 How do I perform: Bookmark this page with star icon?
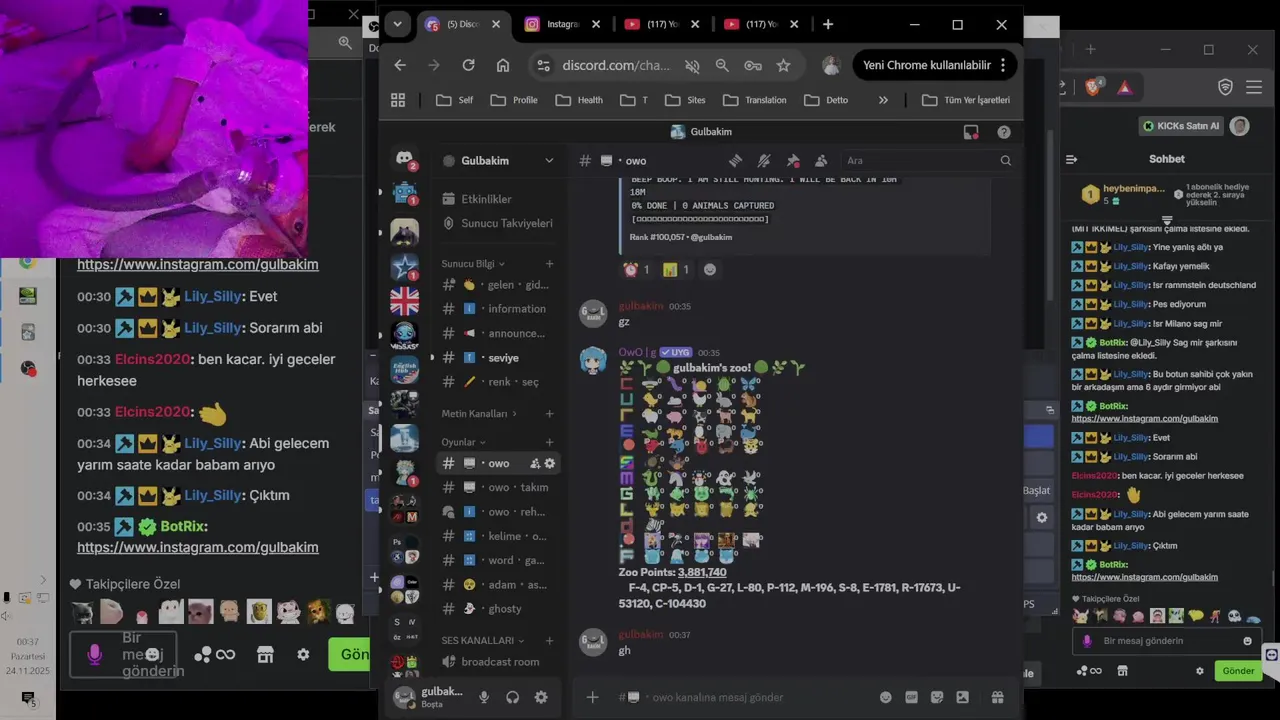tap(783, 65)
